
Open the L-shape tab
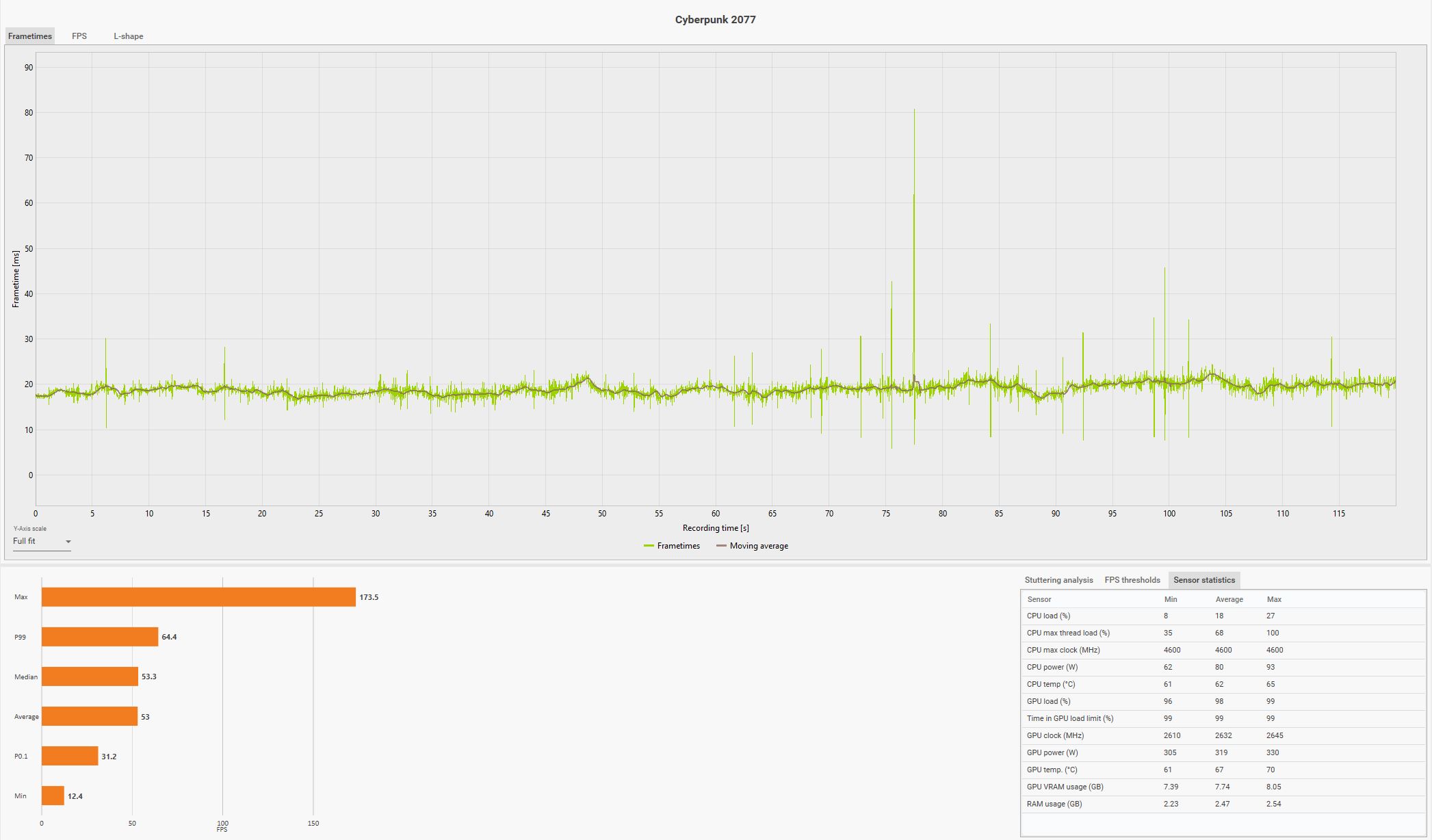[128, 36]
